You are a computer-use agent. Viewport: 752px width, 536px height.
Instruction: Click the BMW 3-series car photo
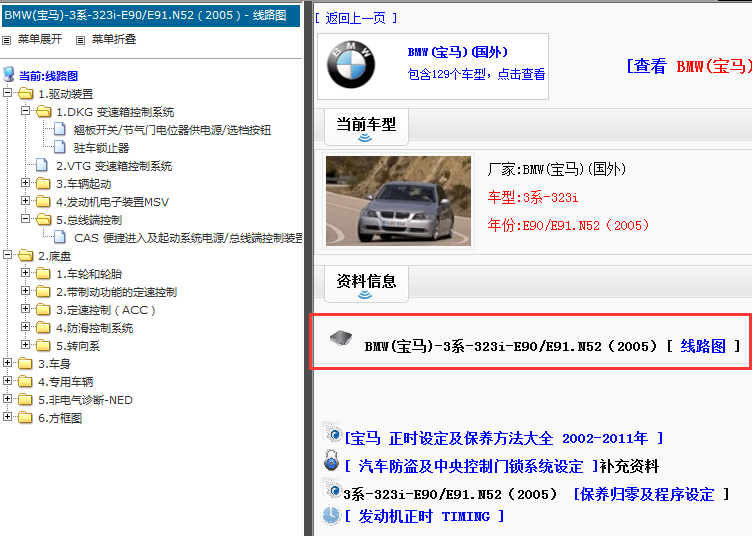(398, 201)
